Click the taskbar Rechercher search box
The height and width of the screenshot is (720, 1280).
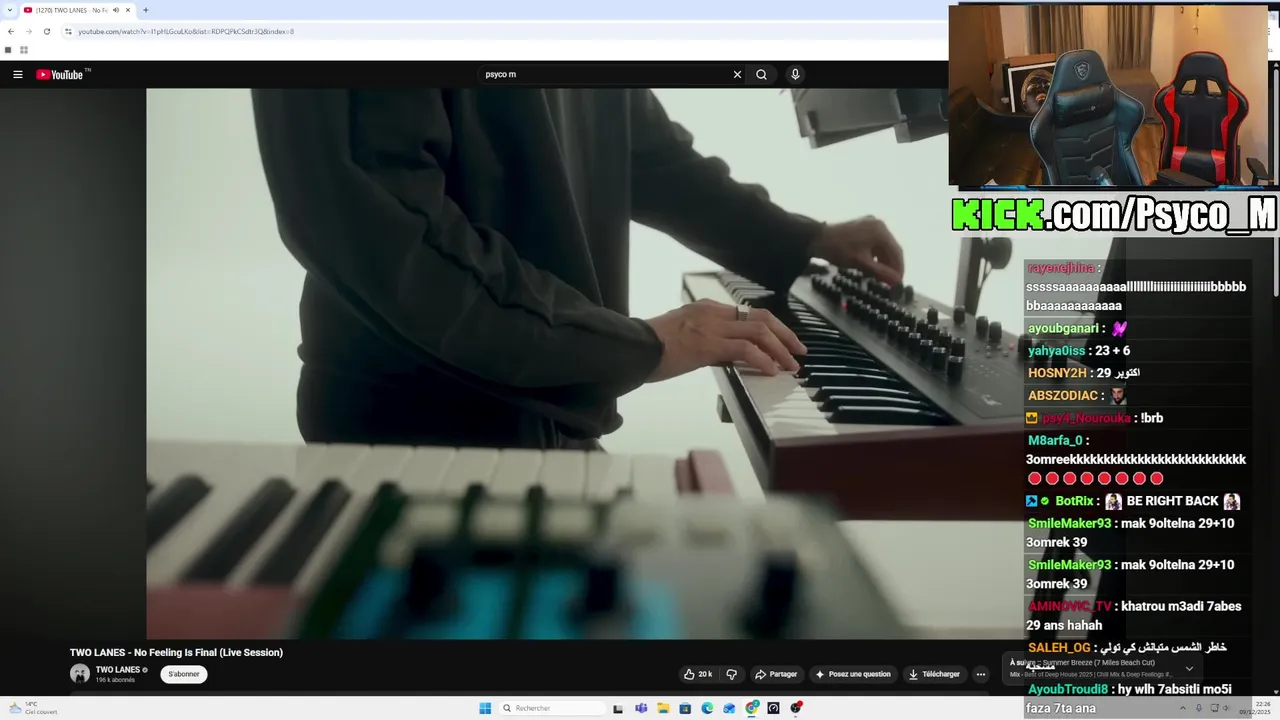[553, 708]
